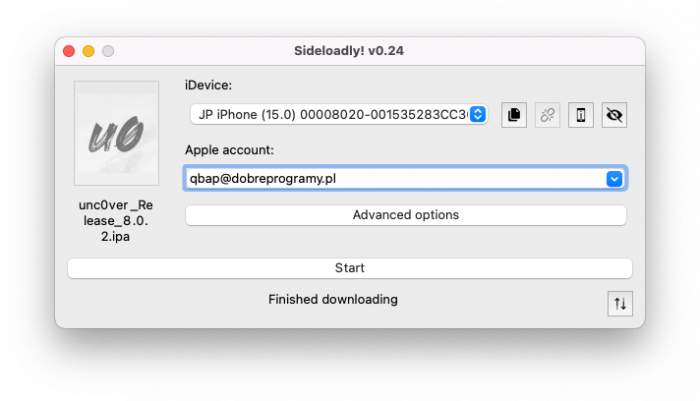
Task: Focus the qbap@dobreprogramy.pl account field
Action: tap(405, 178)
